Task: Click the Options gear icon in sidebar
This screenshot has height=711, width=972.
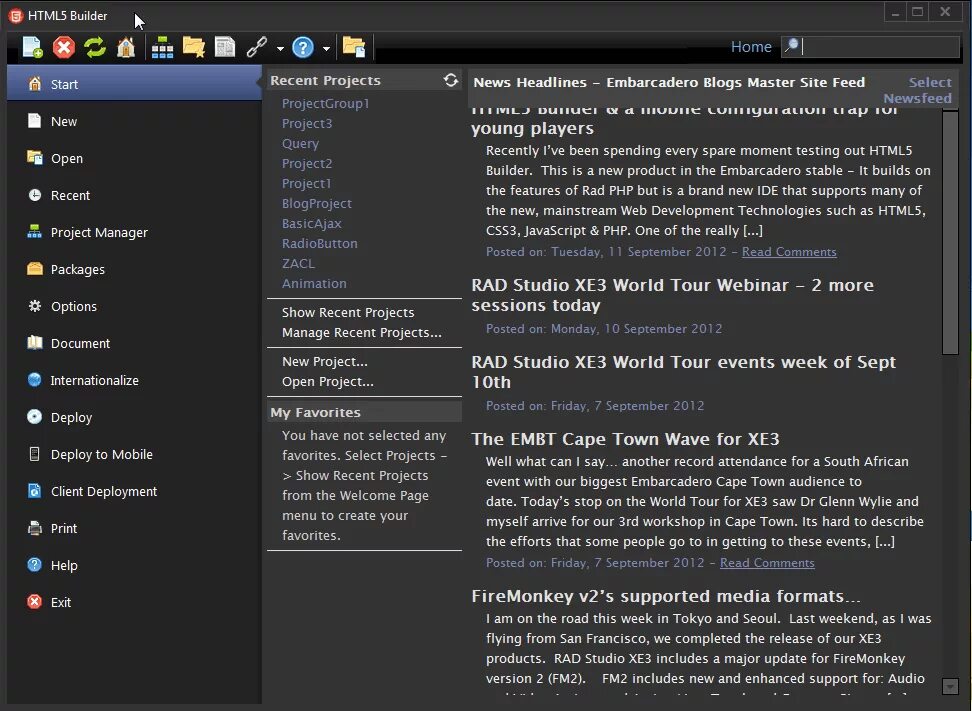Action: coord(35,306)
